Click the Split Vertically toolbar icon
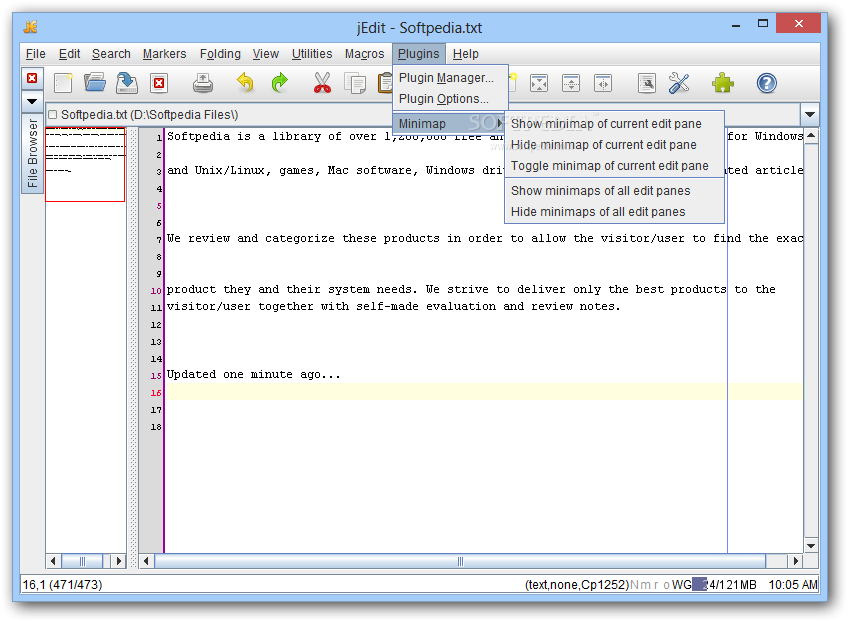 [x=602, y=83]
